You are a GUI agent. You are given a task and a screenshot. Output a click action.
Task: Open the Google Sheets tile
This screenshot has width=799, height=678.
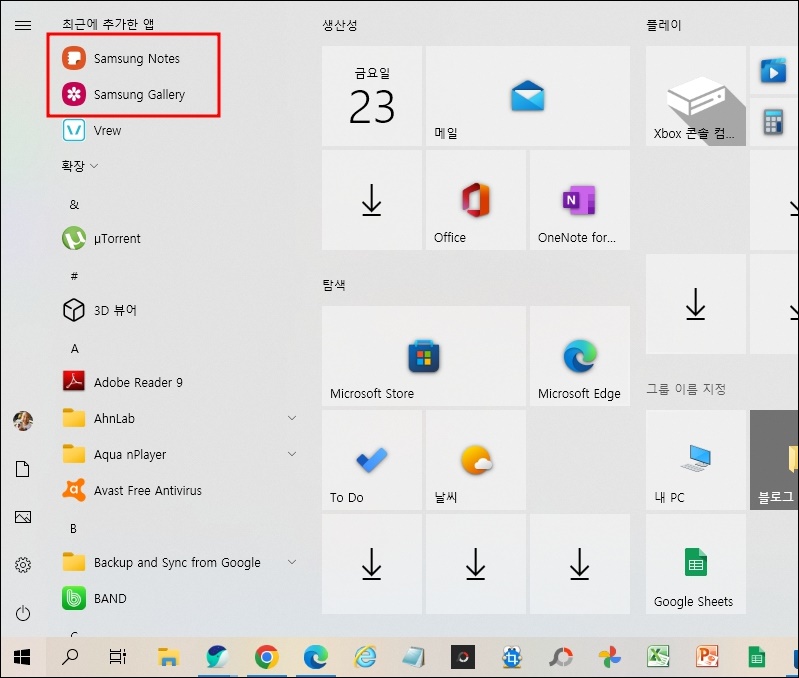click(x=696, y=563)
